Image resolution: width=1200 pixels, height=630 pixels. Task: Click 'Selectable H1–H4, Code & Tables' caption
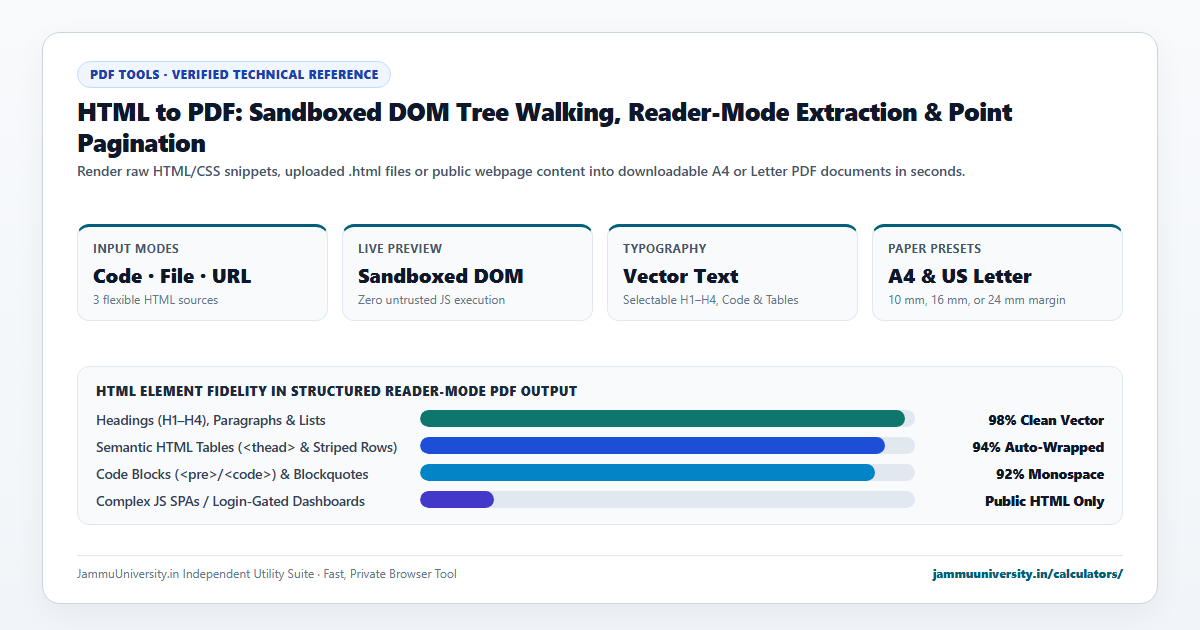coord(711,300)
